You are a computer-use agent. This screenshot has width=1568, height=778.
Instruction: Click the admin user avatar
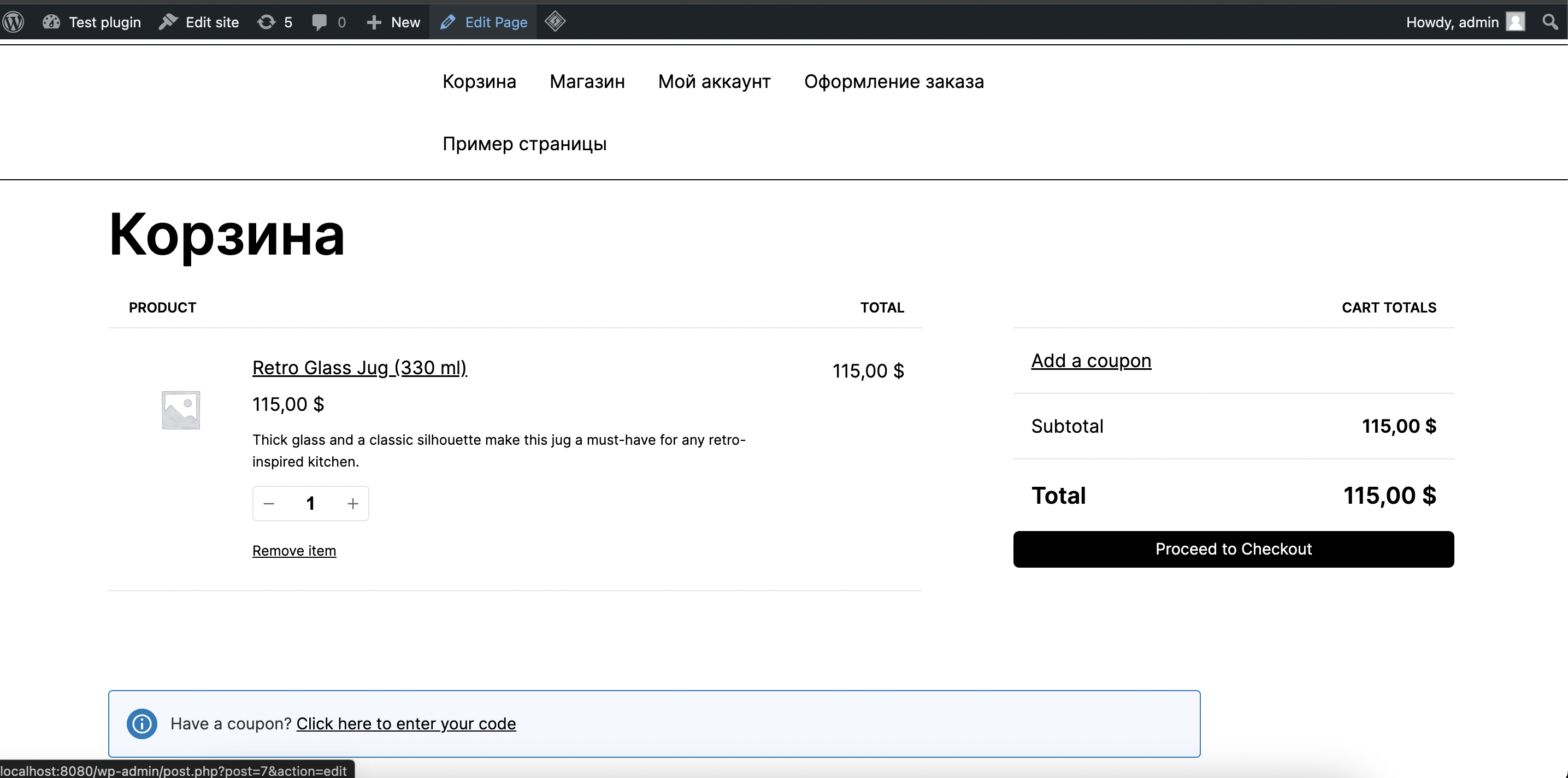1515,22
